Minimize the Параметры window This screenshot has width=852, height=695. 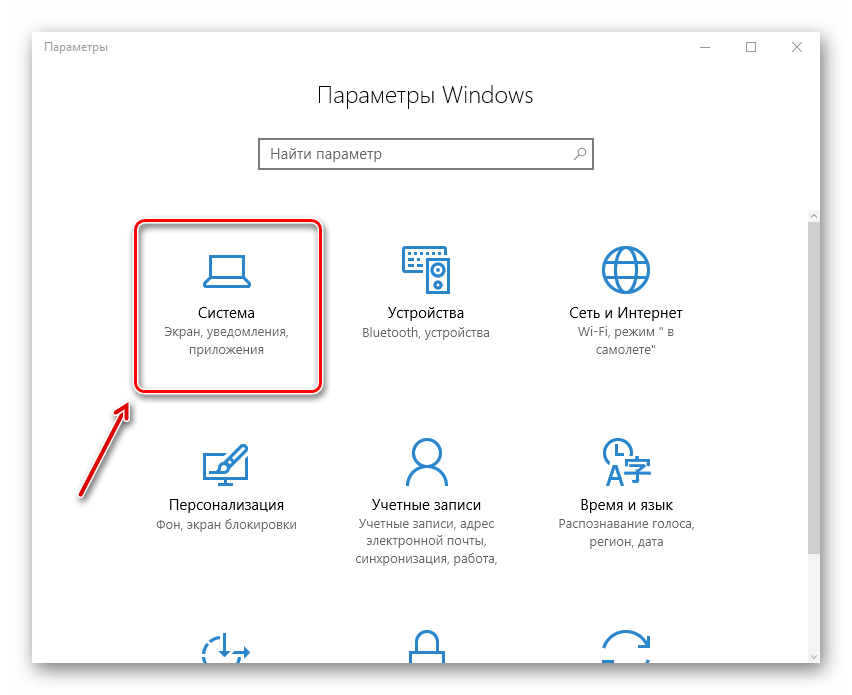point(705,47)
